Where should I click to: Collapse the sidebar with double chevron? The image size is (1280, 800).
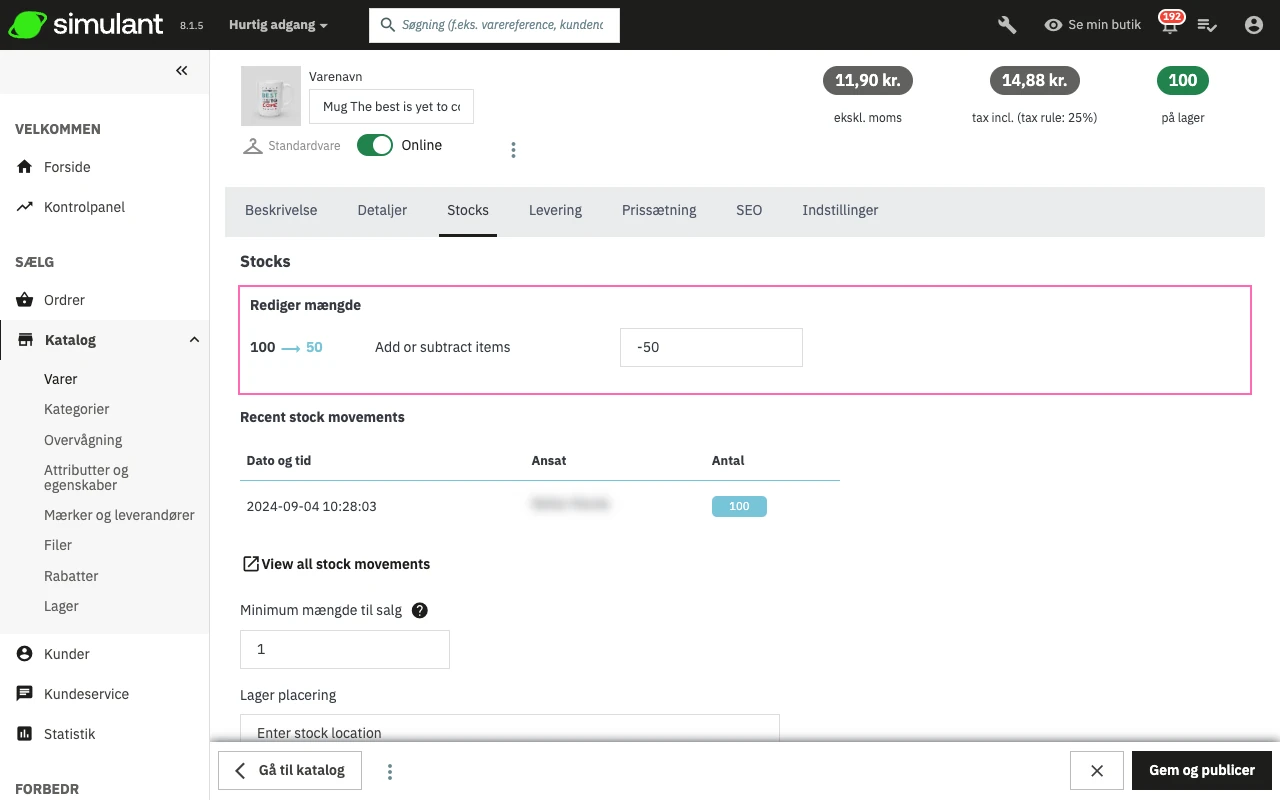click(x=181, y=70)
